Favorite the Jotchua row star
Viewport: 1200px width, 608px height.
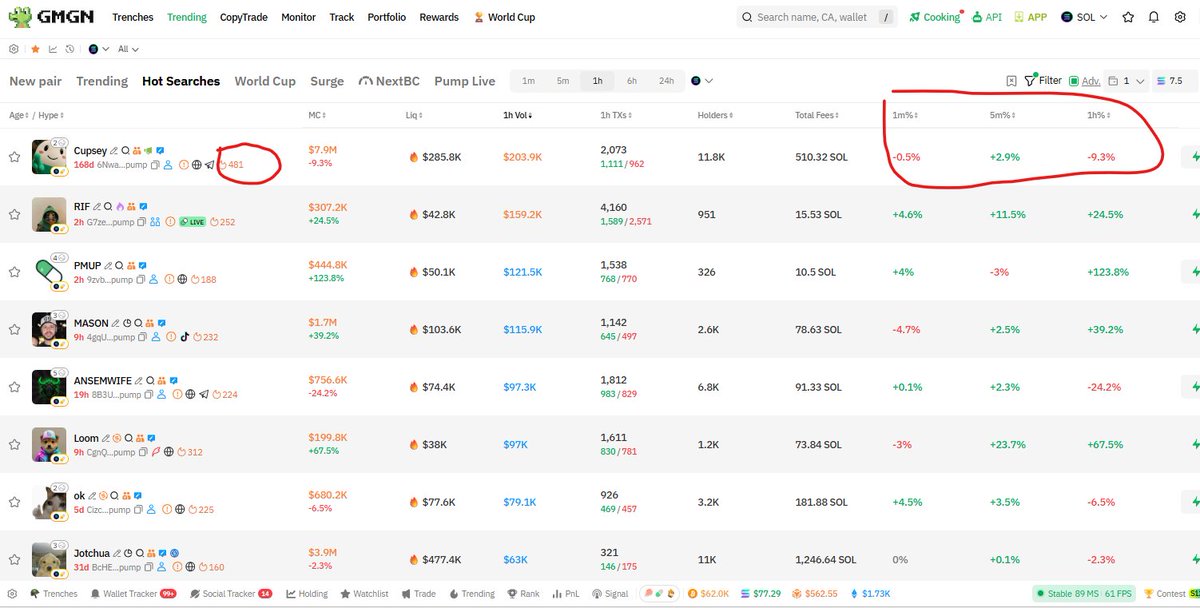pos(15,558)
